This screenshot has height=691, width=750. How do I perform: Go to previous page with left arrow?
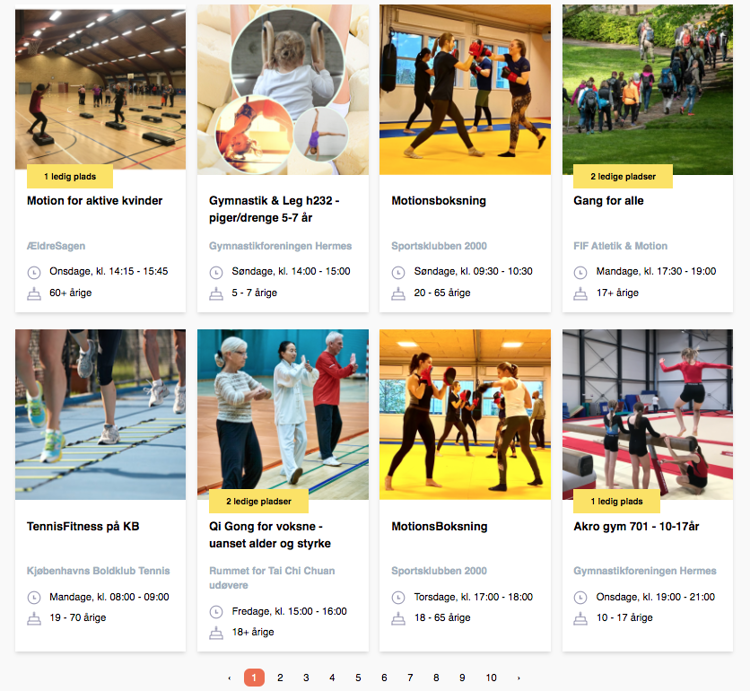pyautogui.click(x=230, y=678)
